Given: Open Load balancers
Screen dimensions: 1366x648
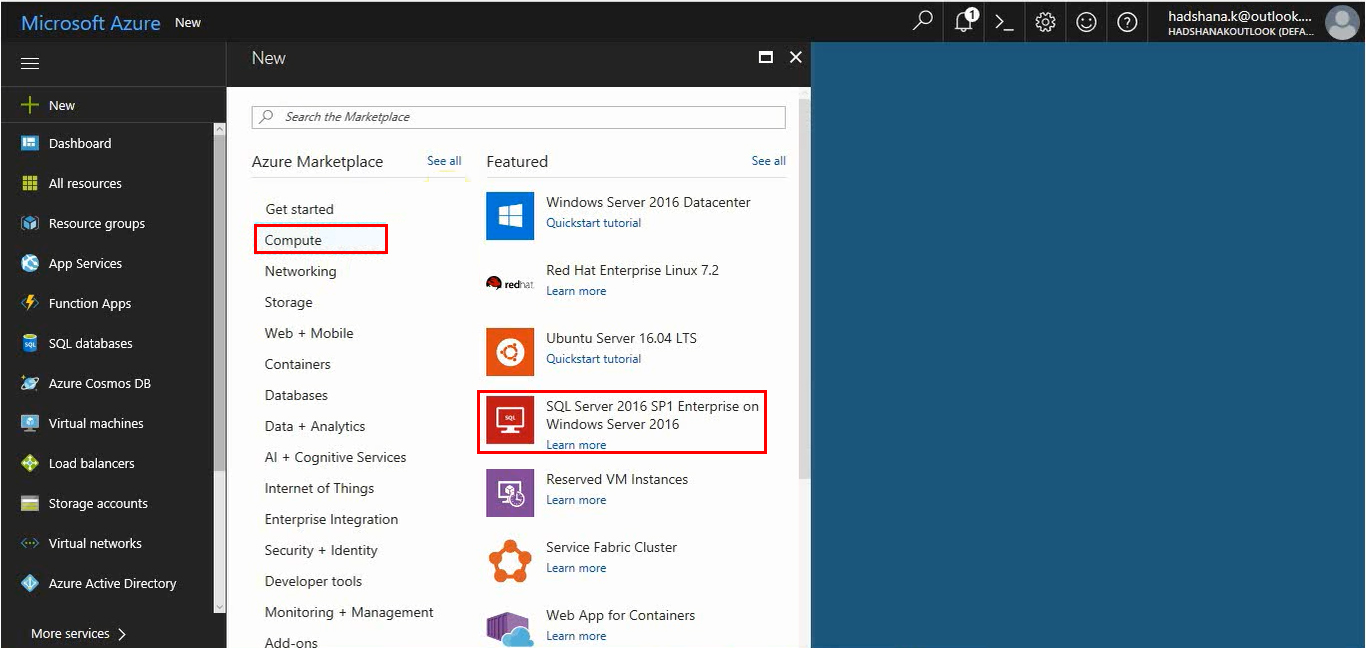Looking at the screenshot, I should pyautogui.click(x=91, y=463).
